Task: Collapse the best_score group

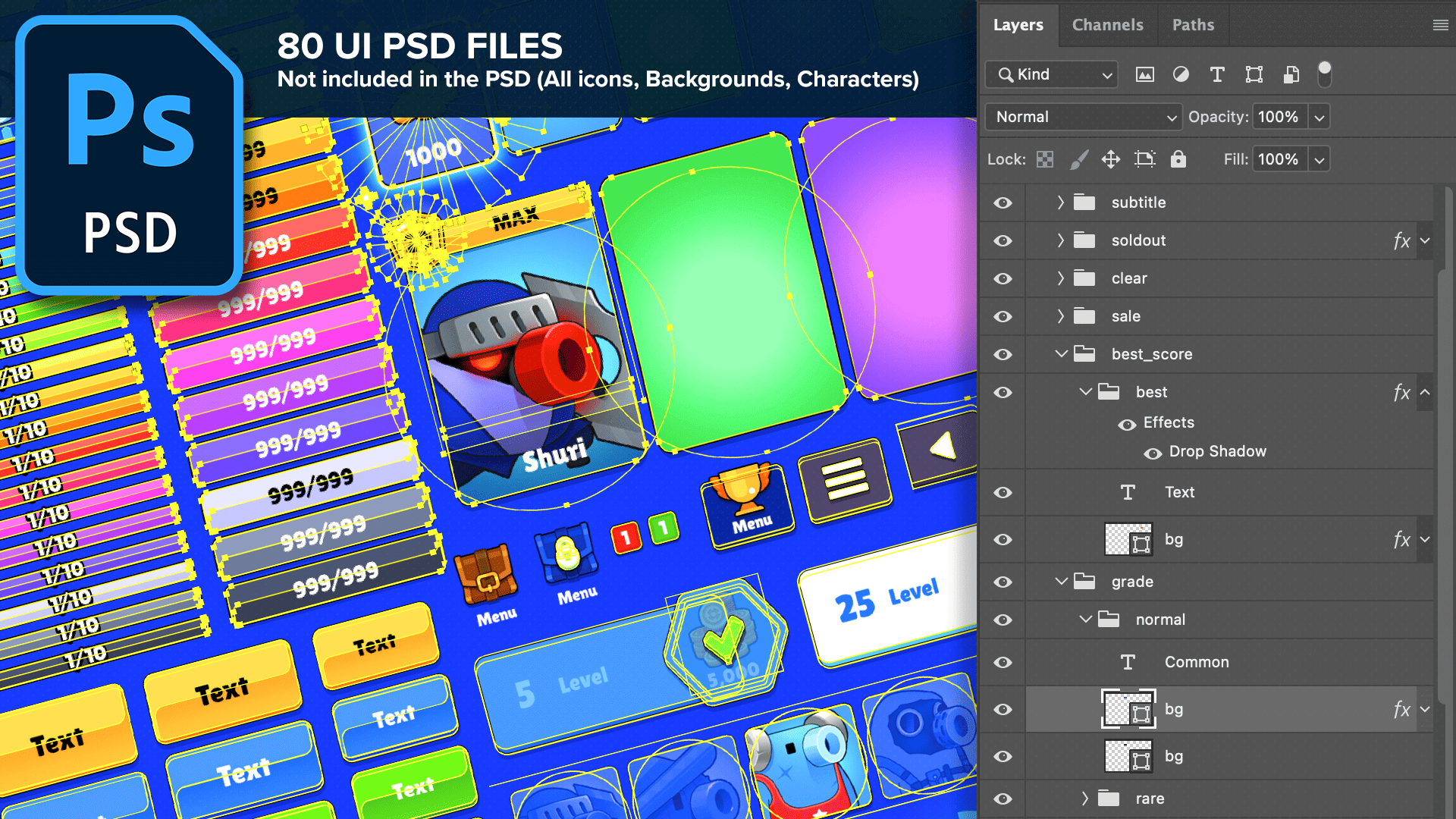Action: (1061, 354)
